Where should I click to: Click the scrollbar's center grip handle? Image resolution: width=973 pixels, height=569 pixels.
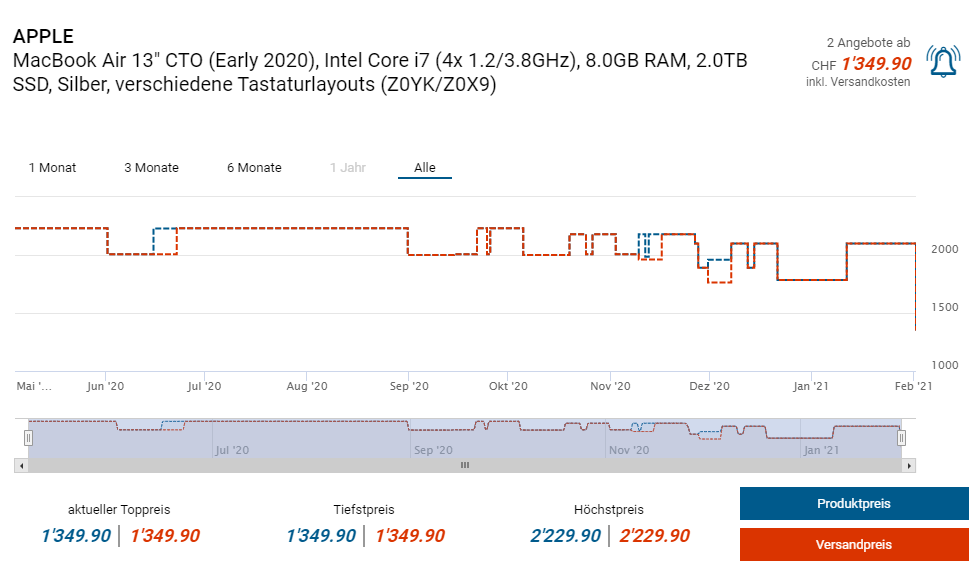click(464, 465)
